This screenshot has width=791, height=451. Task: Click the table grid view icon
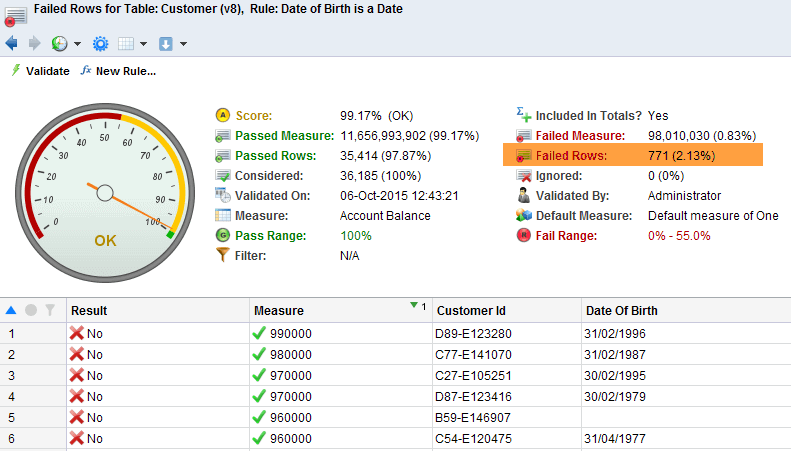coord(126,44)
